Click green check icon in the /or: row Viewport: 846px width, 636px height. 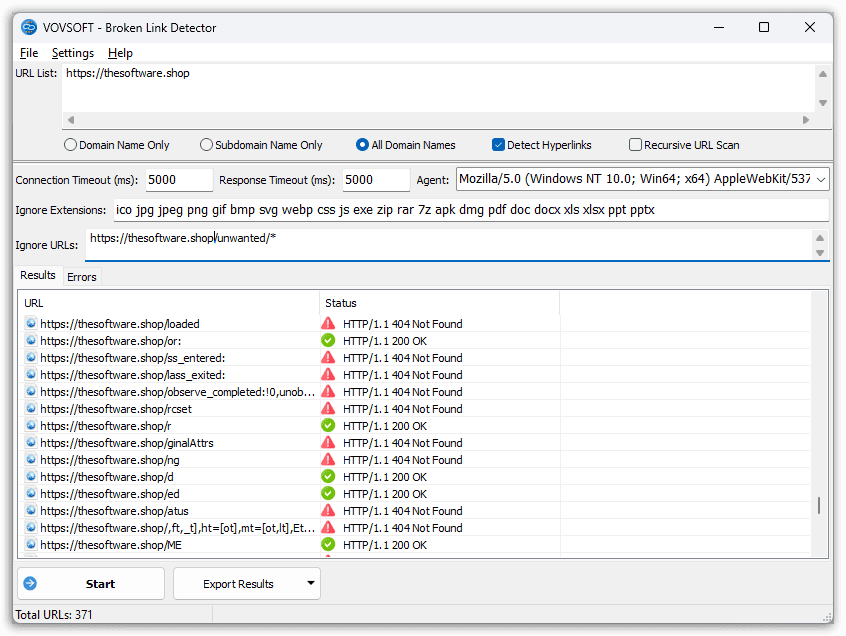[x=328, y=340]
